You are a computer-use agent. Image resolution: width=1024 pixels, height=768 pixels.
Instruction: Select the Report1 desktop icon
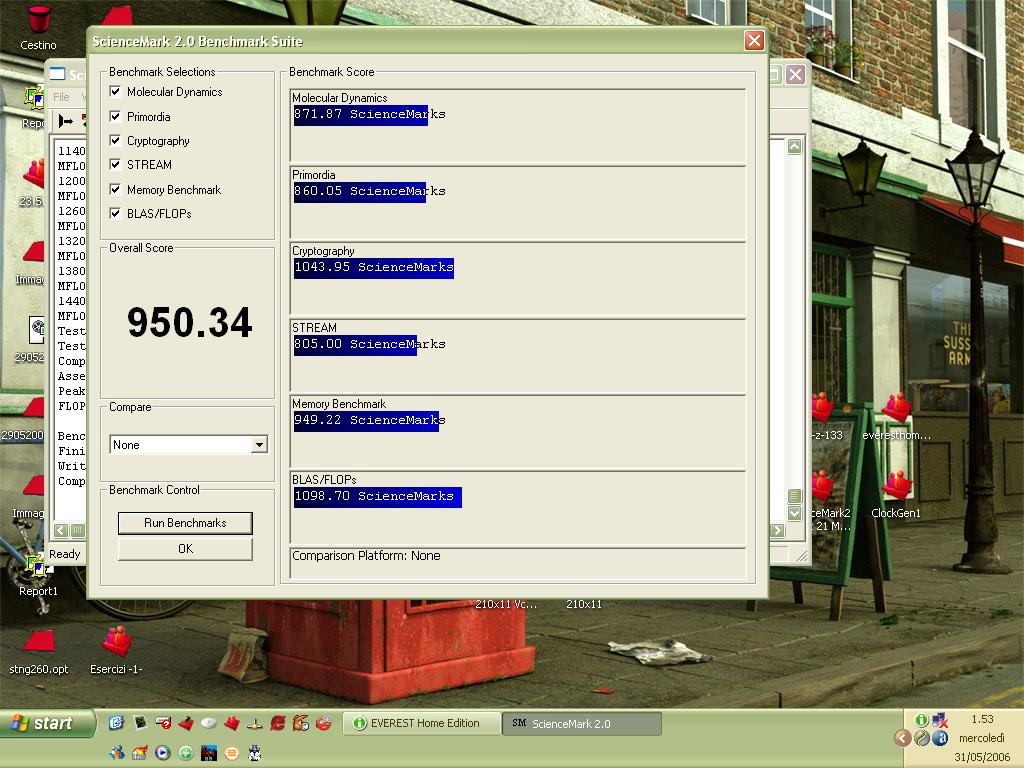[38, 575]
